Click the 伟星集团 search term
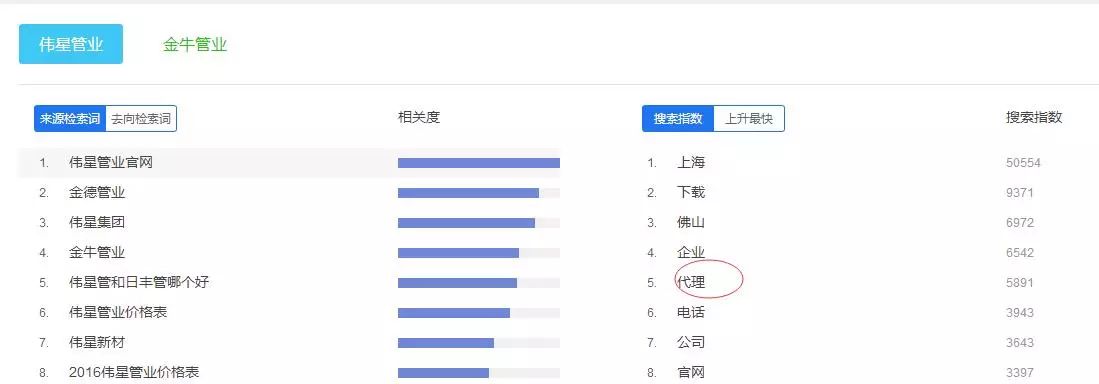 97,222
